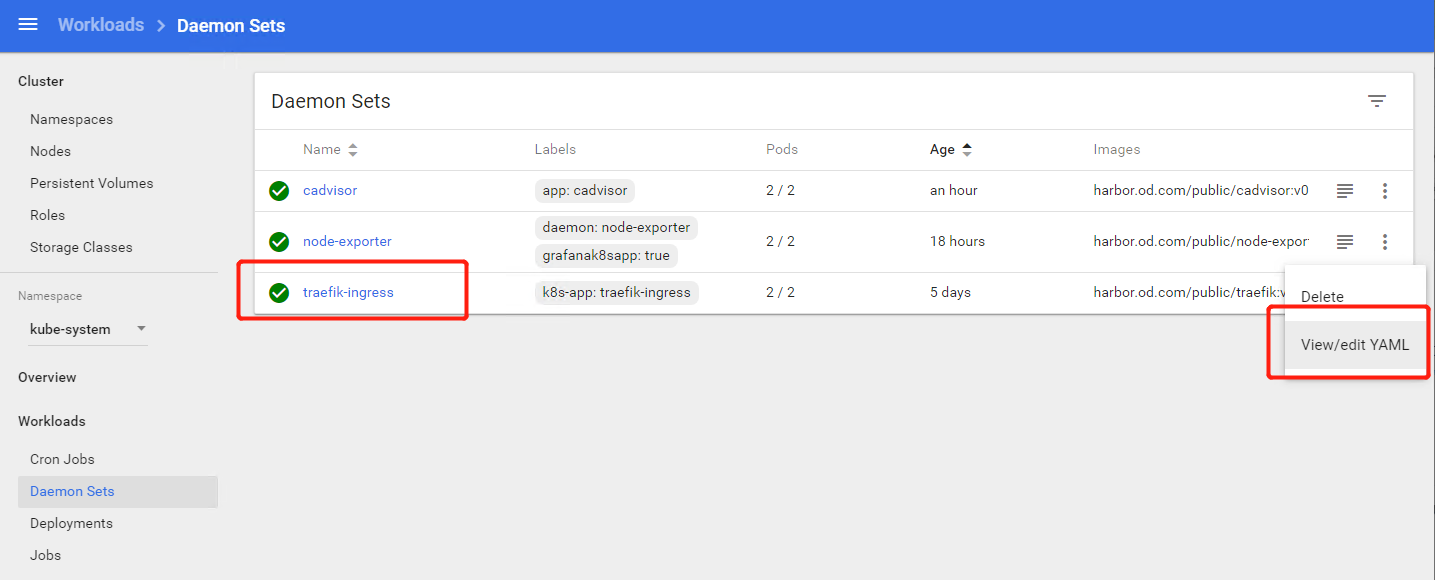Open the hamburger navigation menu
Viewport: 1435px width, 580px height.
28,25
